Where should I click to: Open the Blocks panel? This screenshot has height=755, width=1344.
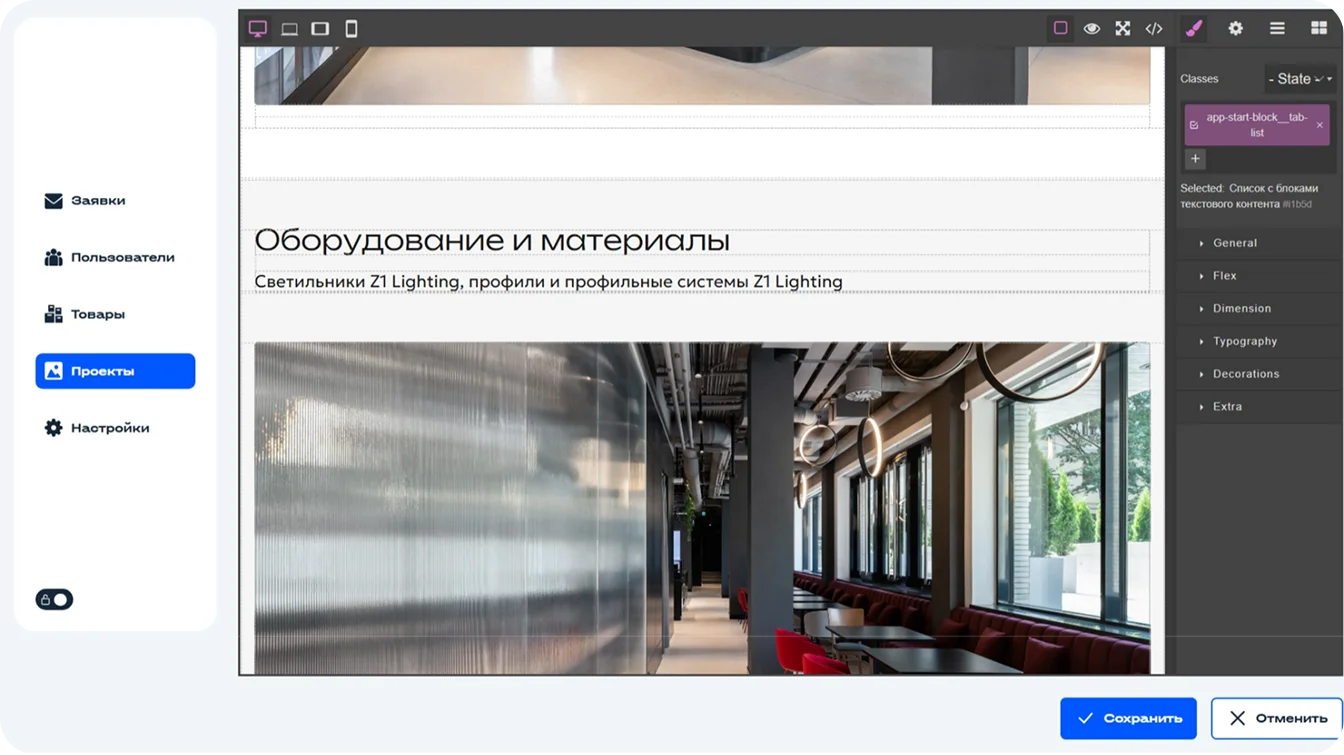click(x=1318, y=28)
